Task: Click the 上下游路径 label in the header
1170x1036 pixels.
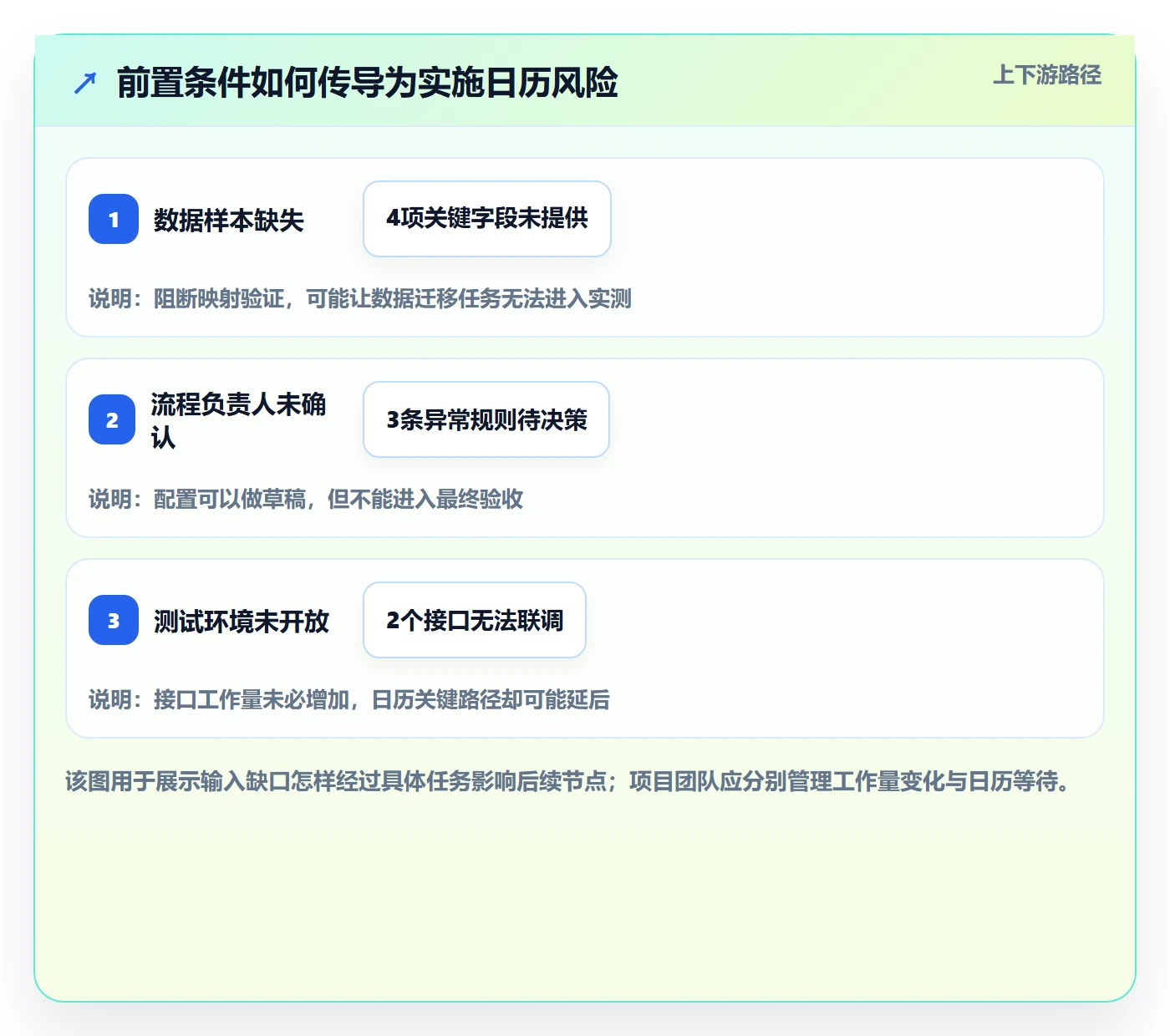Action: point(1047,75)
